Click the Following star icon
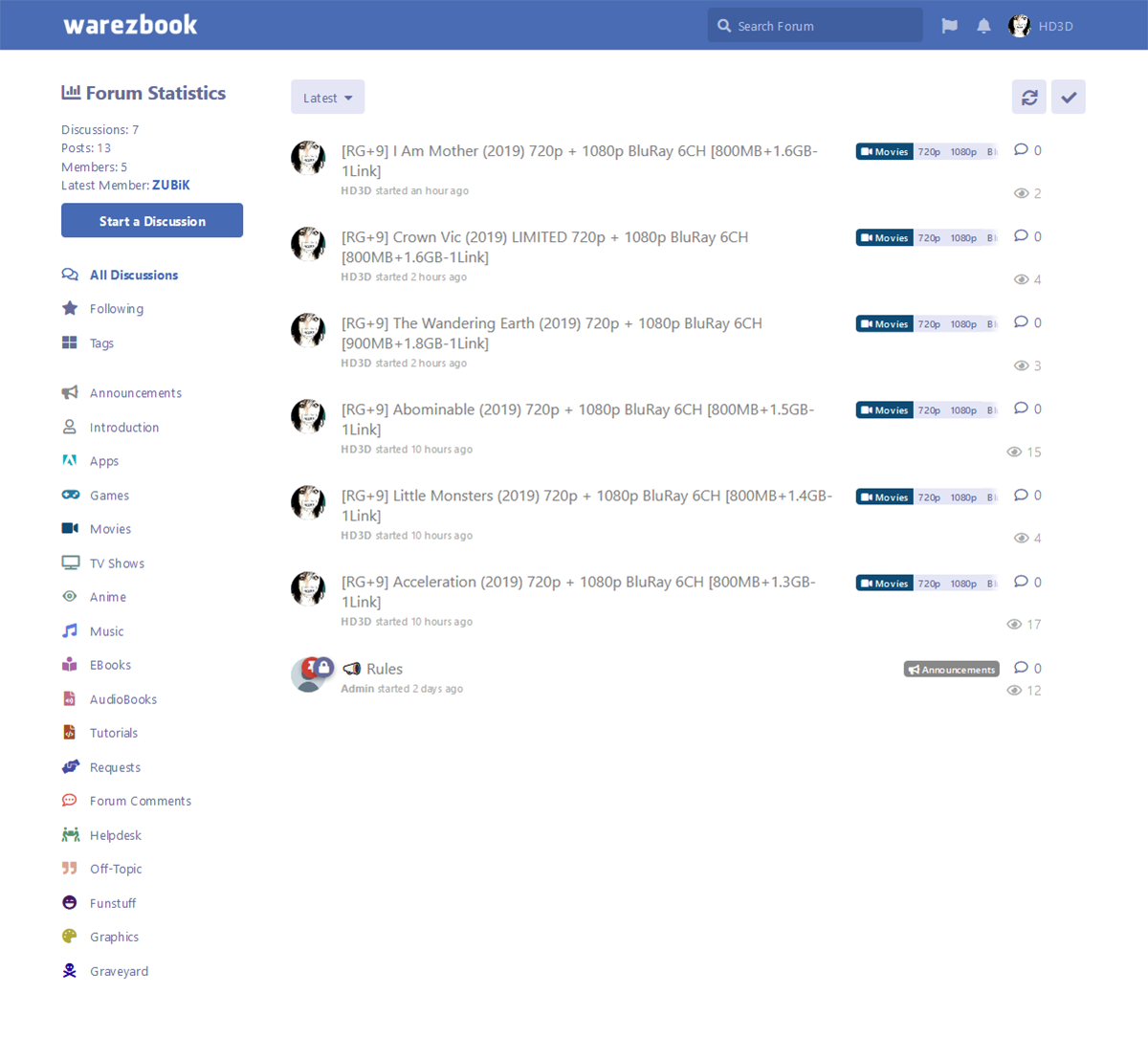Screen dimensions: 1148x1060 pyautogui.click(x=70, y=308)
